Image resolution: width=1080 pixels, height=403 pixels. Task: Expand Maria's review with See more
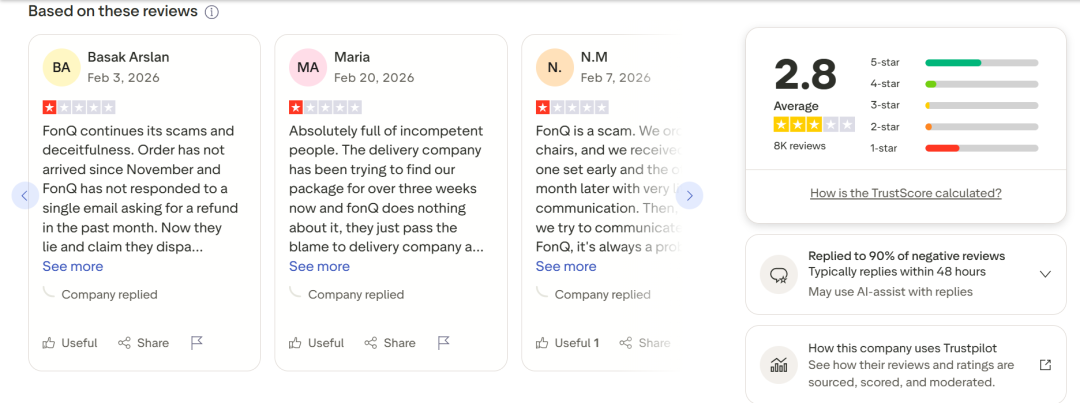319,267
